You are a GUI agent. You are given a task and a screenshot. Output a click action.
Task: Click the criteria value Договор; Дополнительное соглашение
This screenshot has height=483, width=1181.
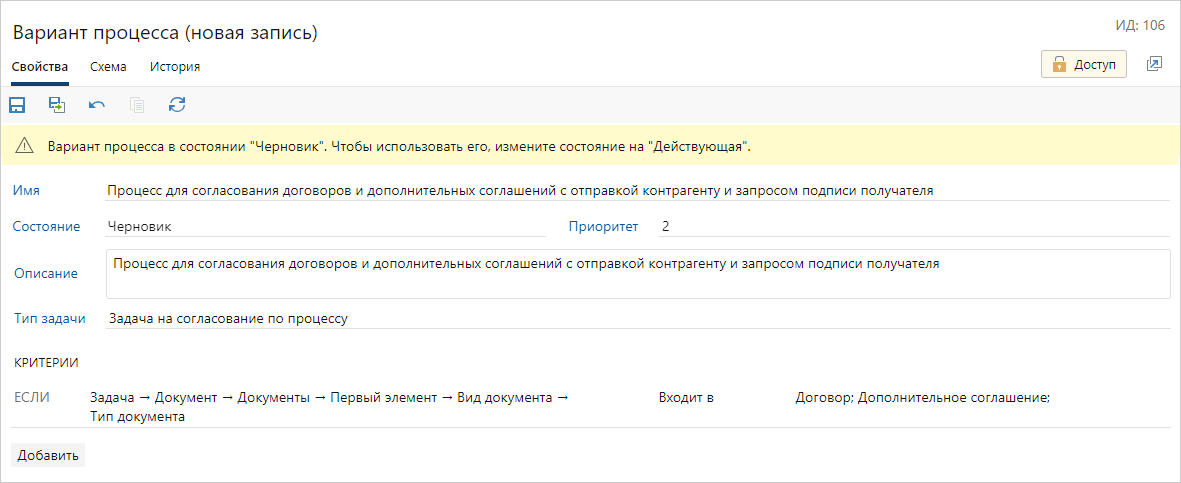[x=922, y=398]
